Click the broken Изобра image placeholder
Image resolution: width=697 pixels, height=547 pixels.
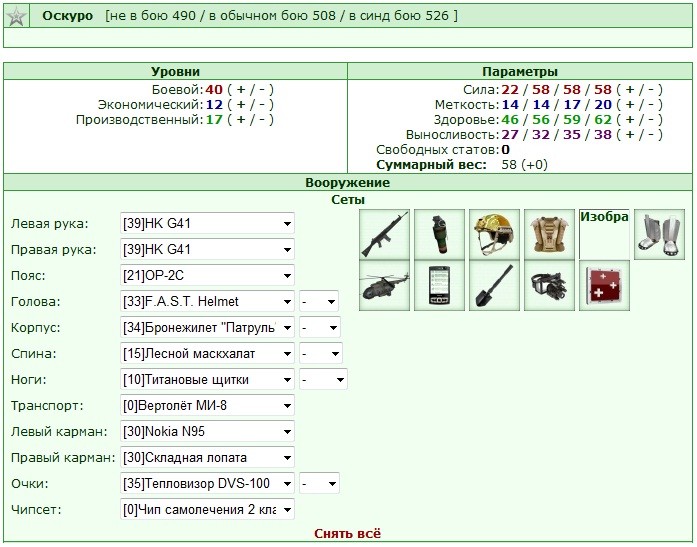click(x=604, y=235)
